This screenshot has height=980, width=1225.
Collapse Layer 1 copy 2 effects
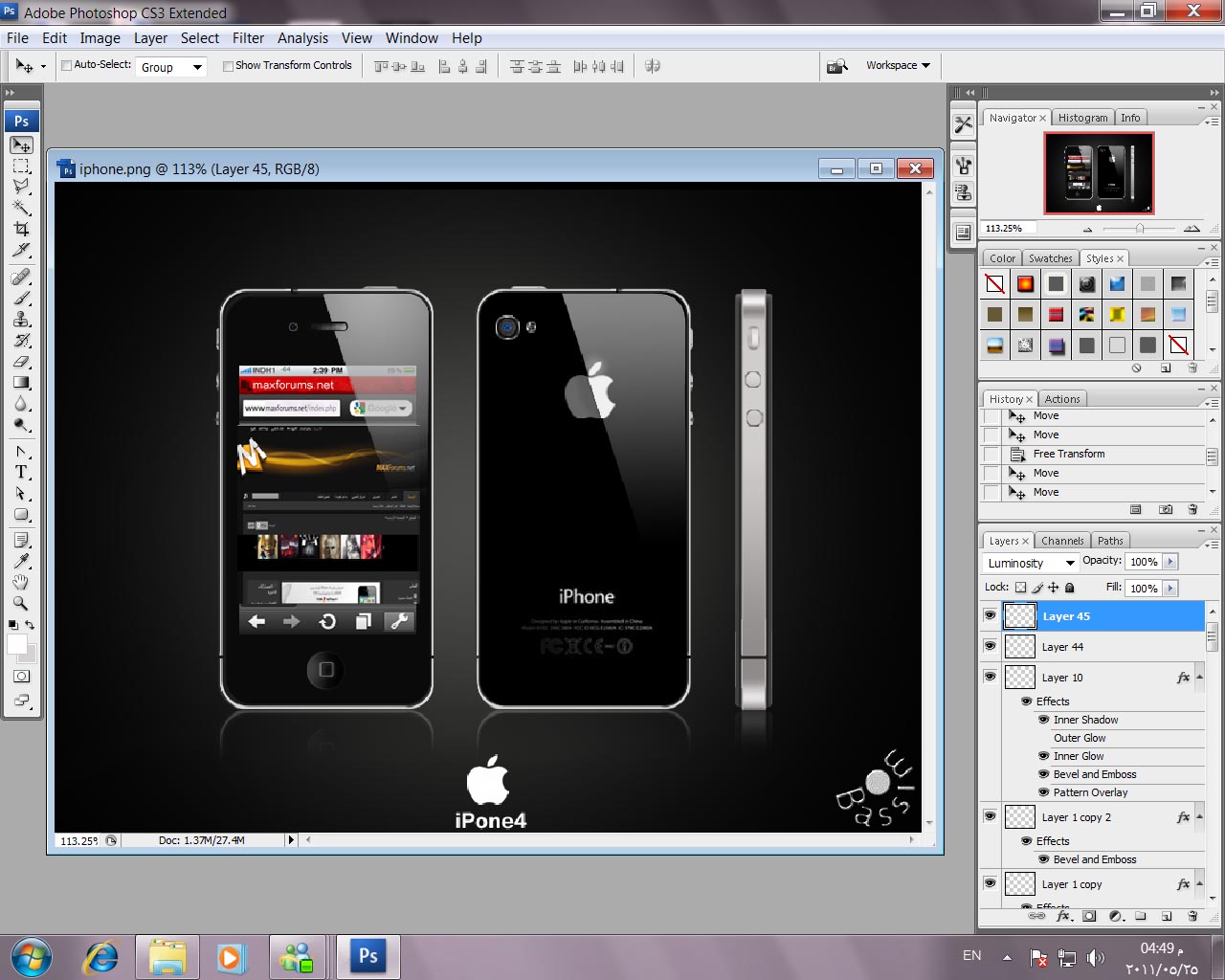(1199, 816)
